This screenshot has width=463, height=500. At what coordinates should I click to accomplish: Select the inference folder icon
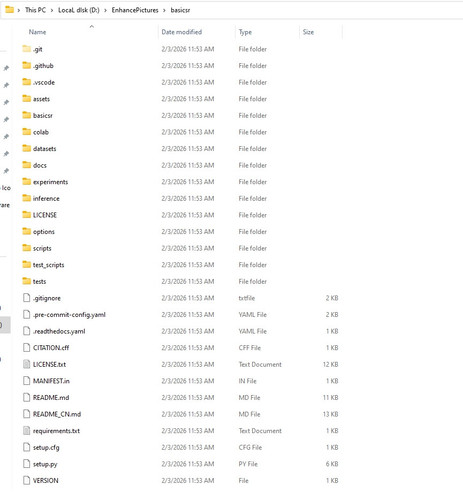(27, 198)
